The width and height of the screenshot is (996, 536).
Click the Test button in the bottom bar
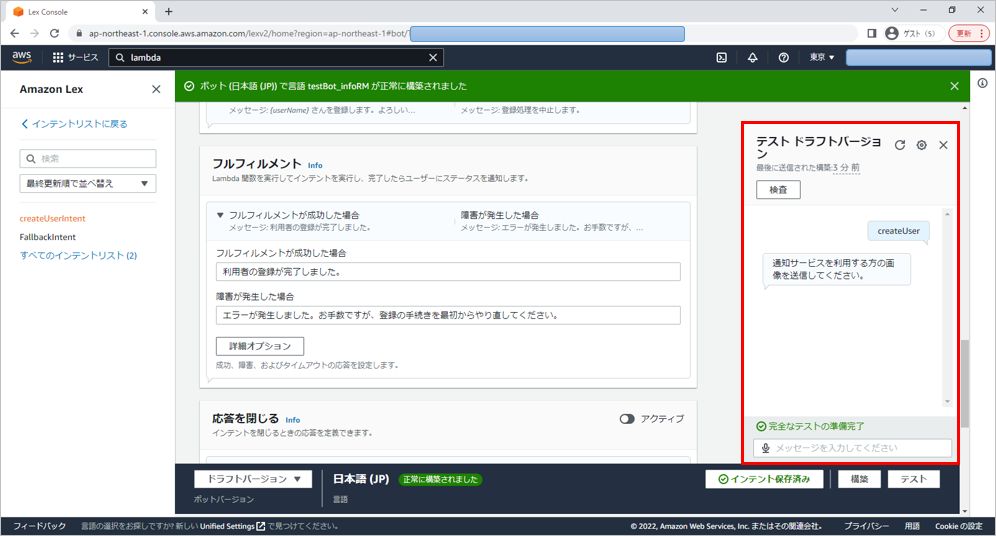pyautogui.click(x=913, y=479)
